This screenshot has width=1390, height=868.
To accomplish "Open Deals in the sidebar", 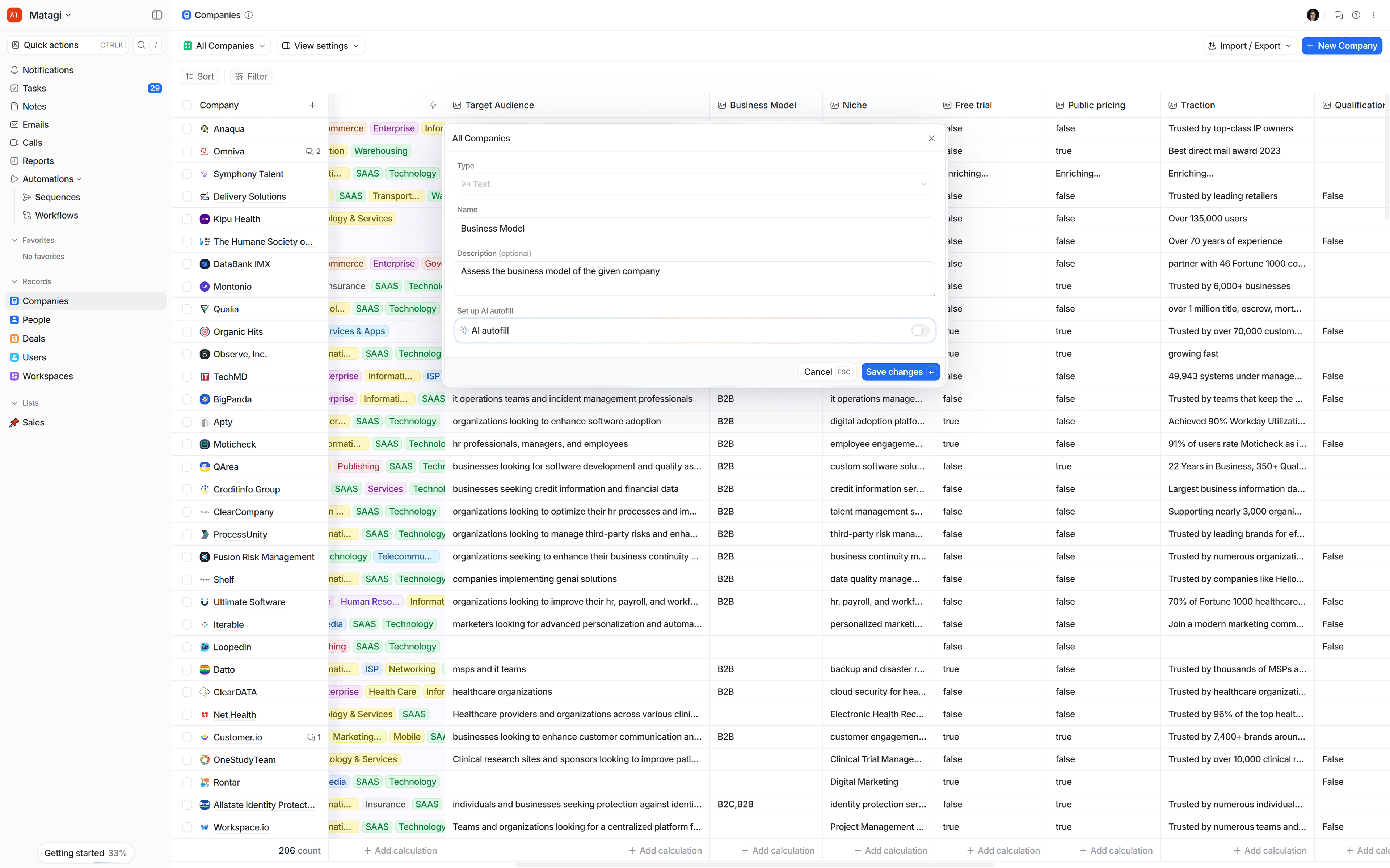I will tap(34, 339).
